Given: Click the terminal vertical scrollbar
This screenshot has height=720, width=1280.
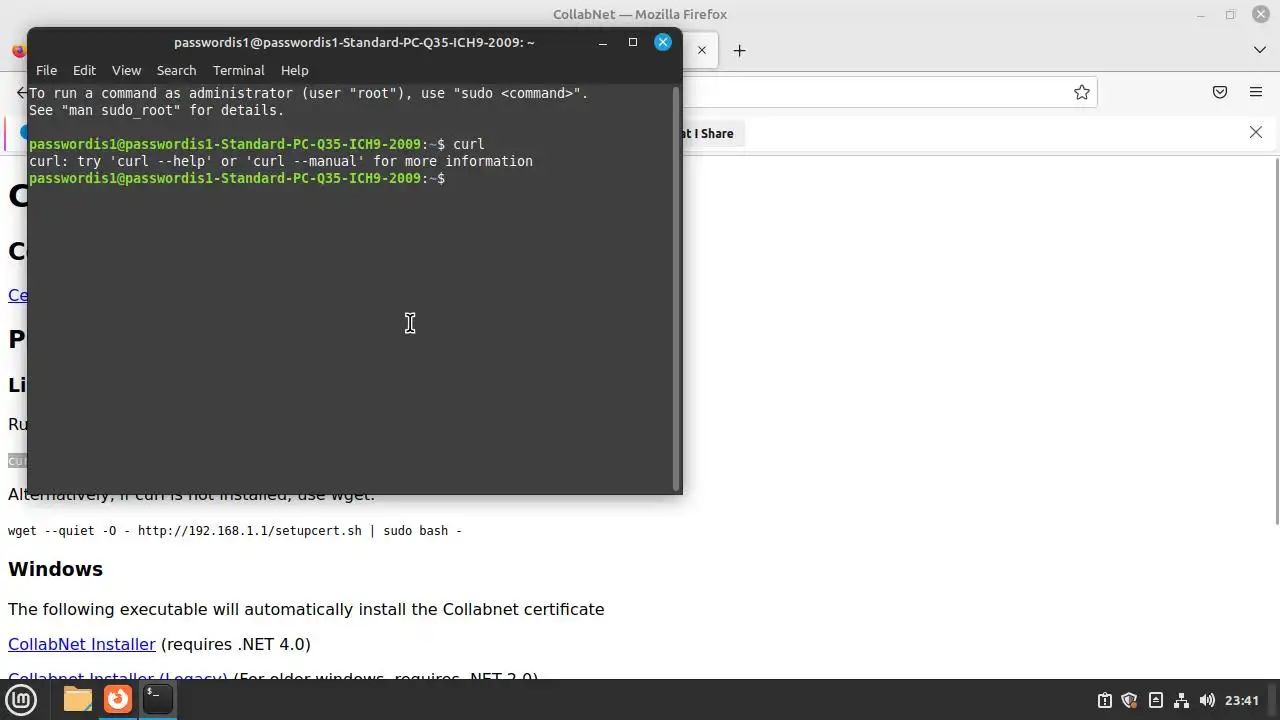Looking at the screenshot, I should coord(676,288).
